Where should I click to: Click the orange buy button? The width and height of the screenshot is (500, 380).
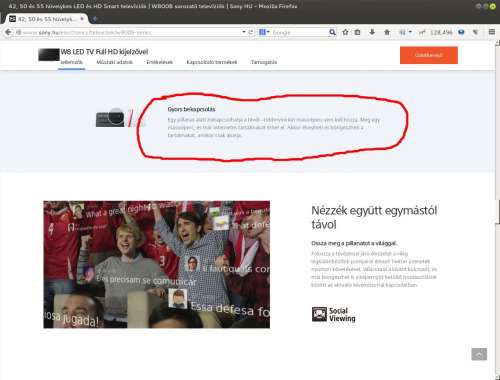coord(429,55)
